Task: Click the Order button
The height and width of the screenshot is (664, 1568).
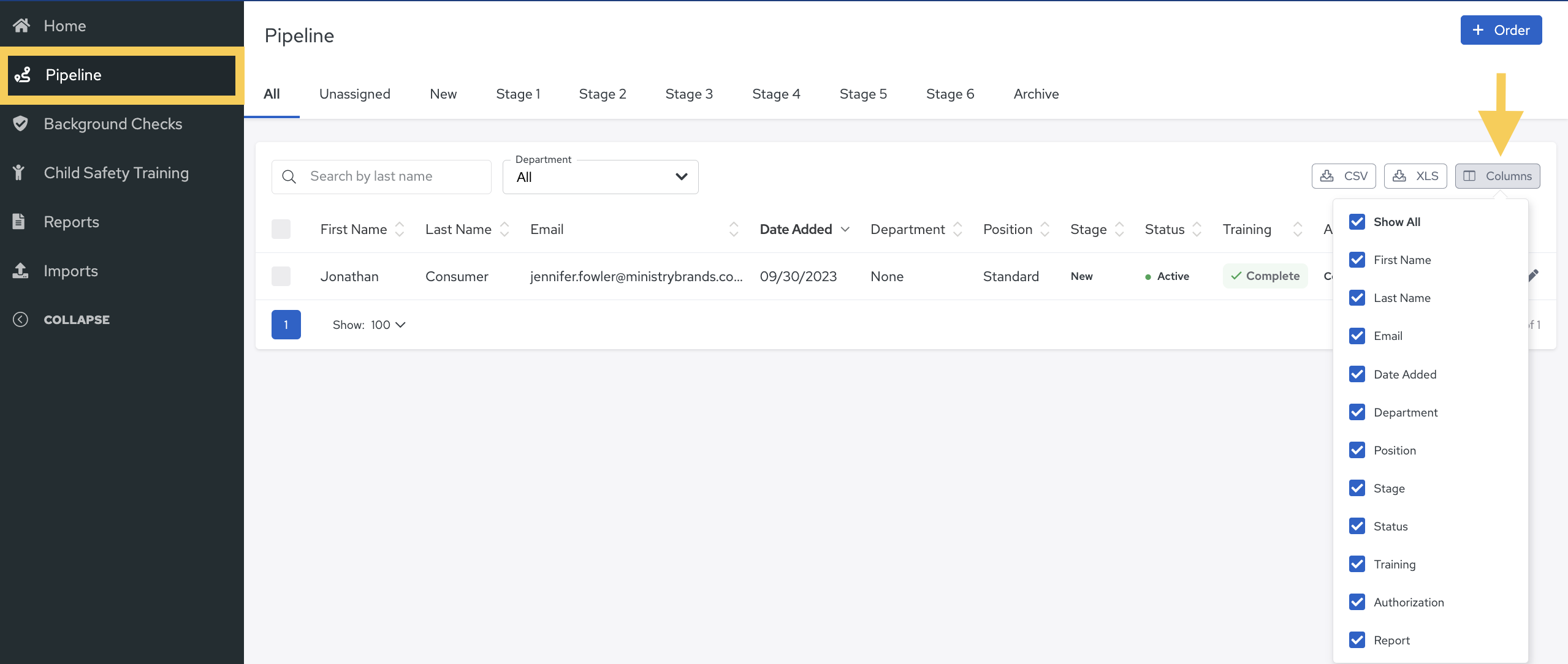Action: pyautogui.click(x=1501, y=30)
